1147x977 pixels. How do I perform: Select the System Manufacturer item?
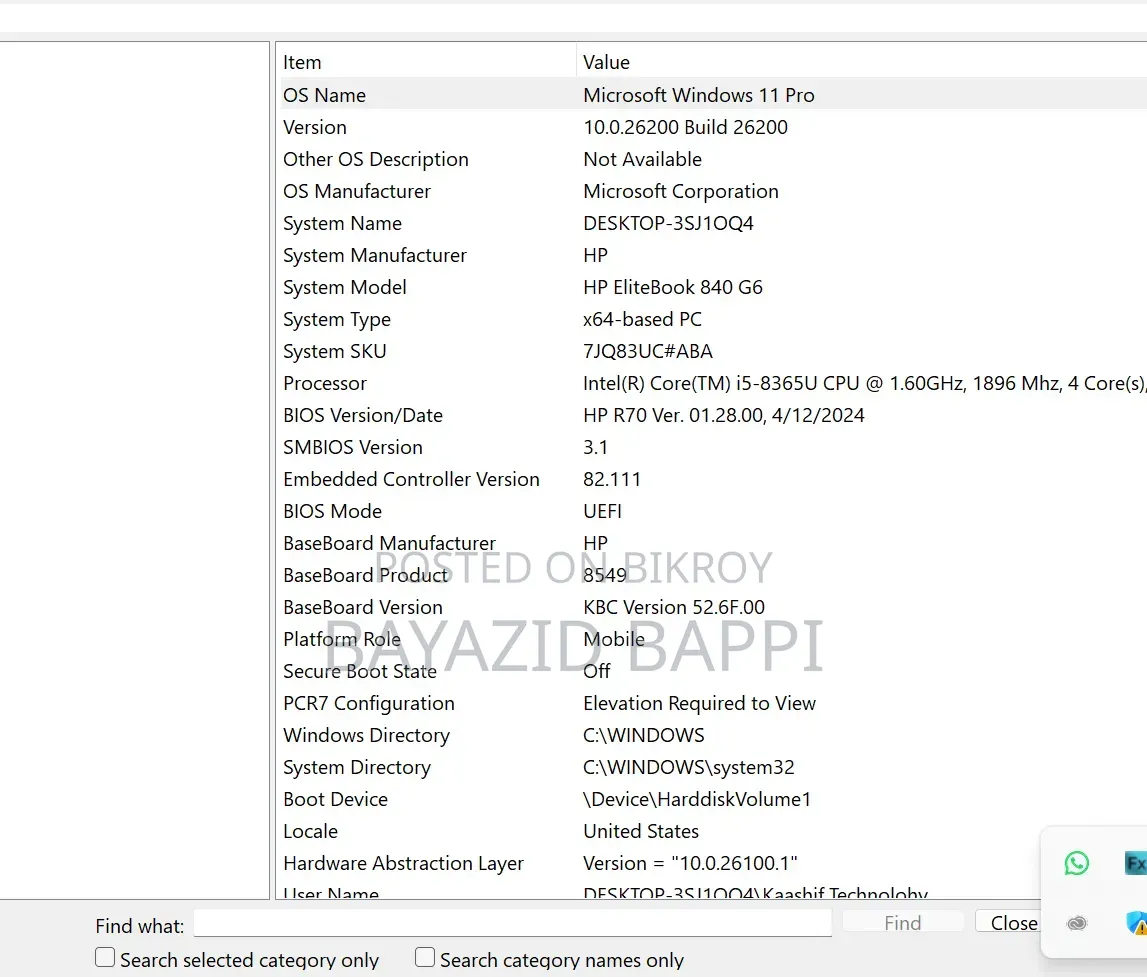pos(375,255)
